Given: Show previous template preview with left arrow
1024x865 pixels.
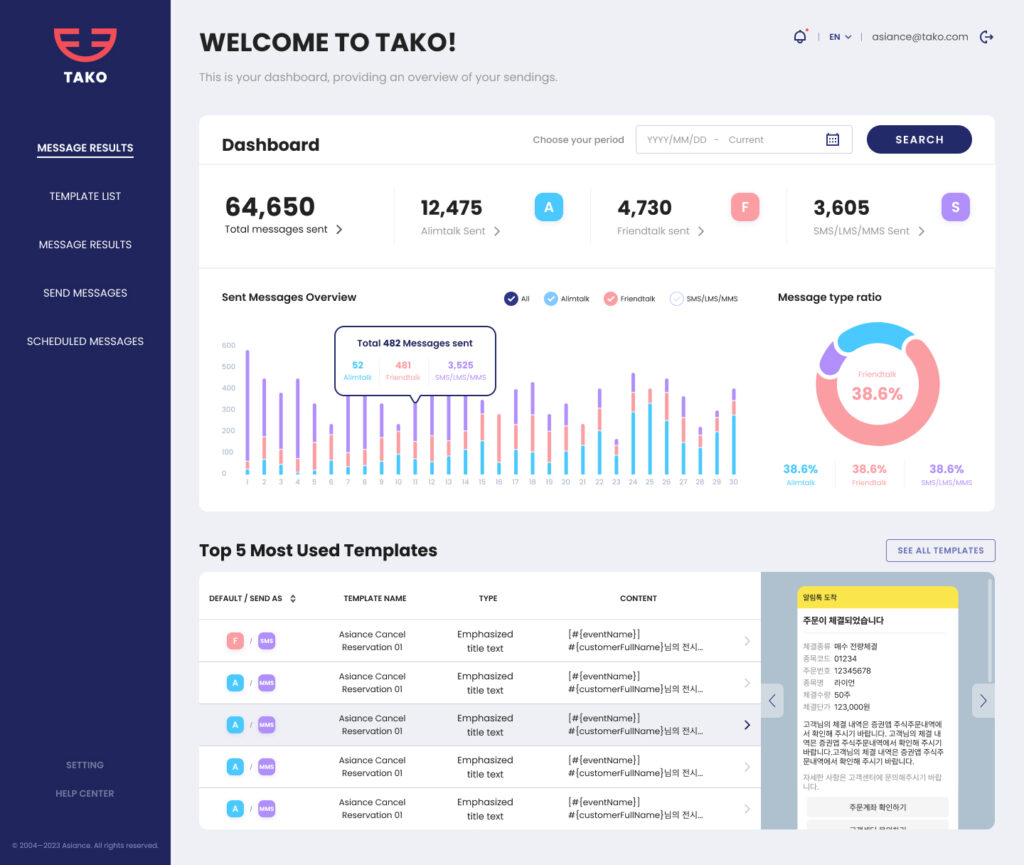Looking at the screenshot, I should [x=772, y=700].
